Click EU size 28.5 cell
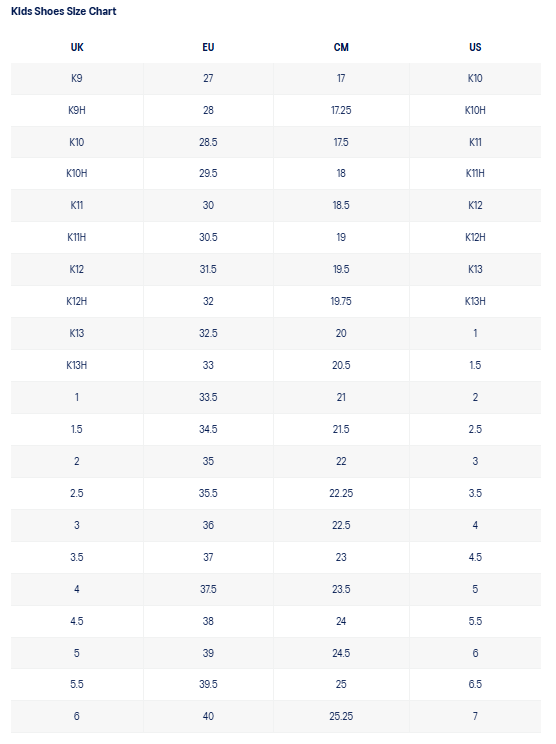Image resolution: width=556 pixels, height=744 pixels. (x=208, y=142)
